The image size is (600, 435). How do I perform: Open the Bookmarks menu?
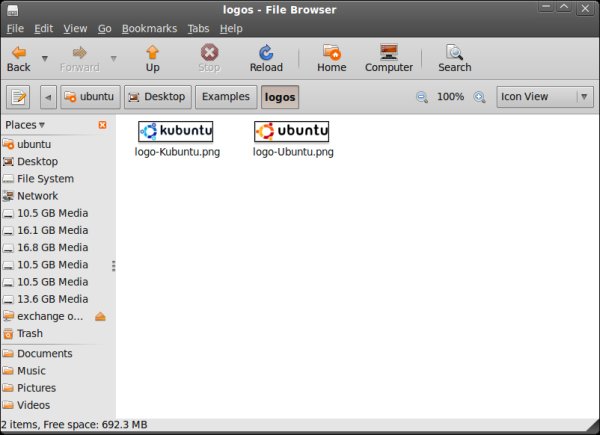point(149,29)
